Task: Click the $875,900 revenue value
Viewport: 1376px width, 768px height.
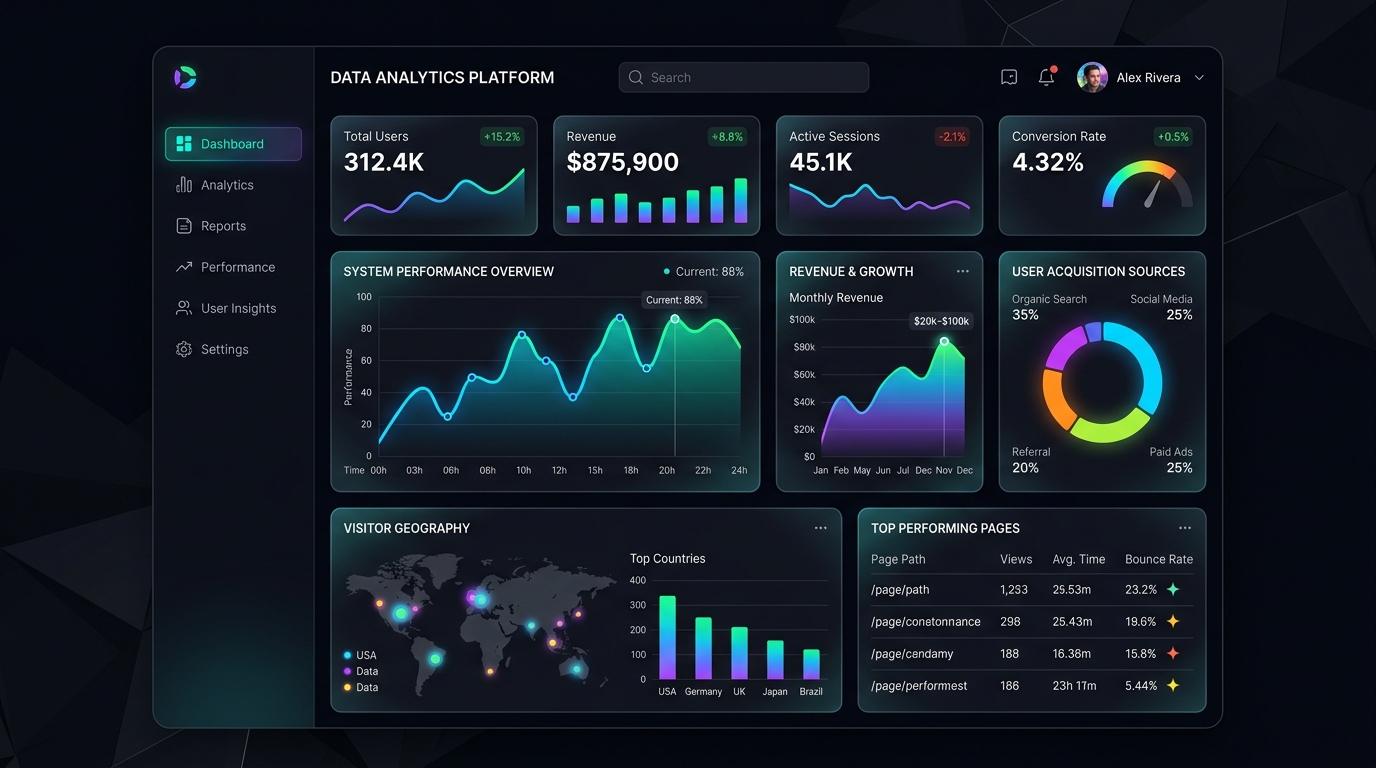Action: (623, 162)
